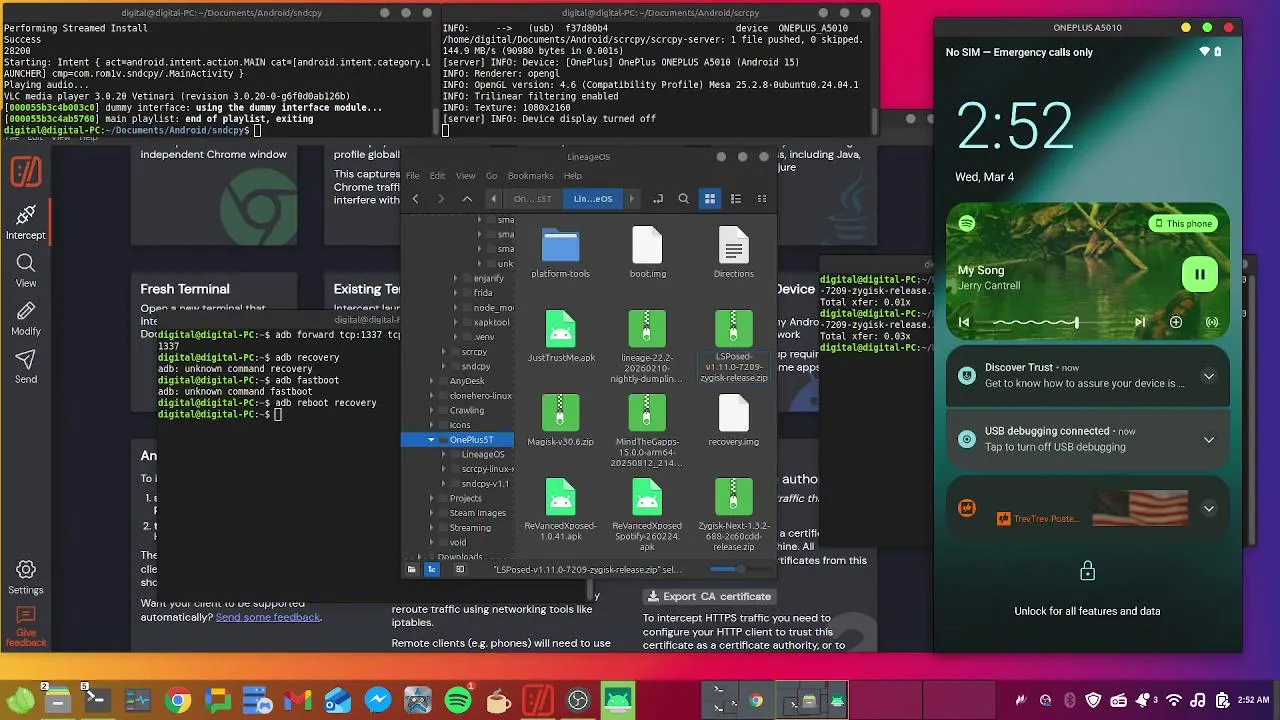Tap the This phone output chip

(1182, 224)
